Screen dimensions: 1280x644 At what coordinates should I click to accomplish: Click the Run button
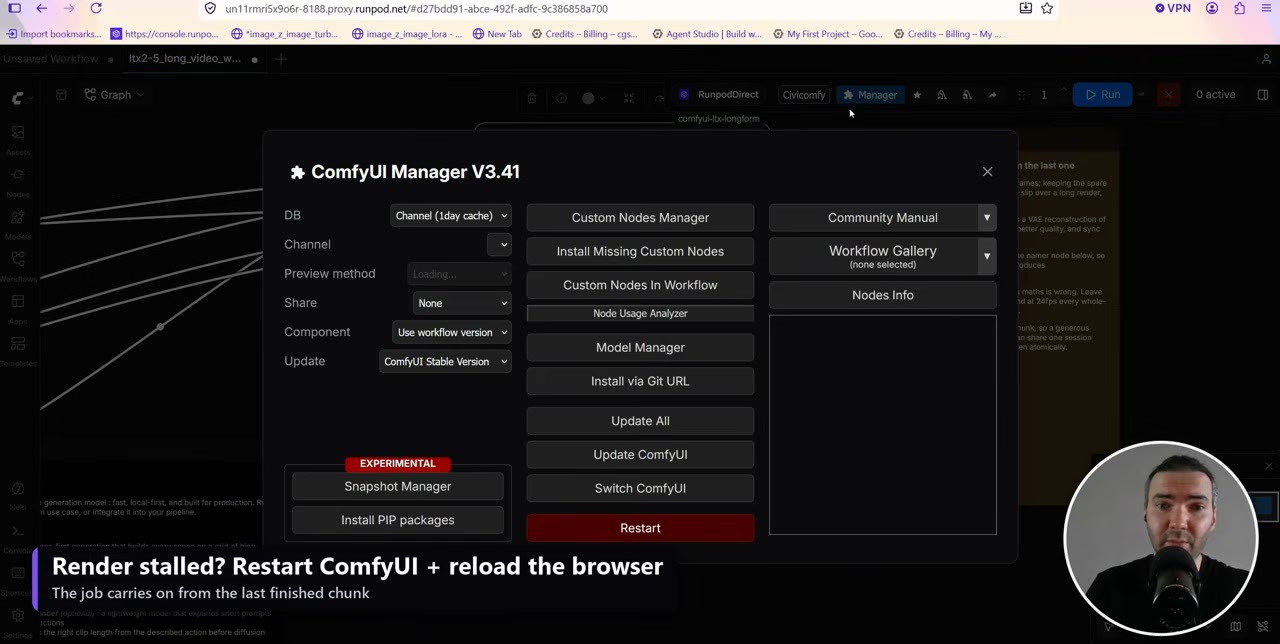coord(1102,95)
